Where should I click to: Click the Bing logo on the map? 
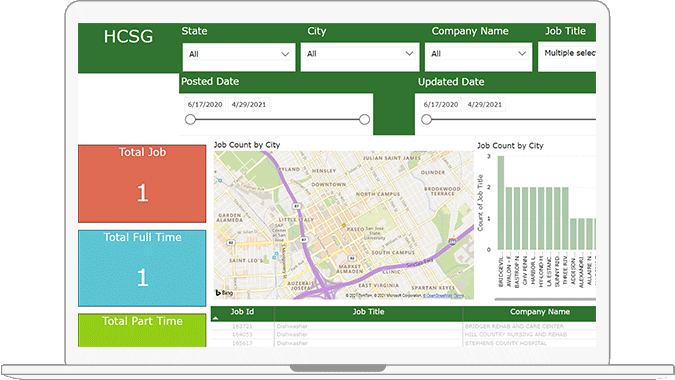point(224,293)
